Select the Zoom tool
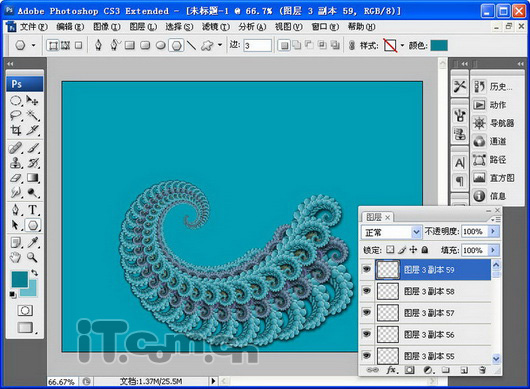This screenshot has height=389, width=530. 33,258
